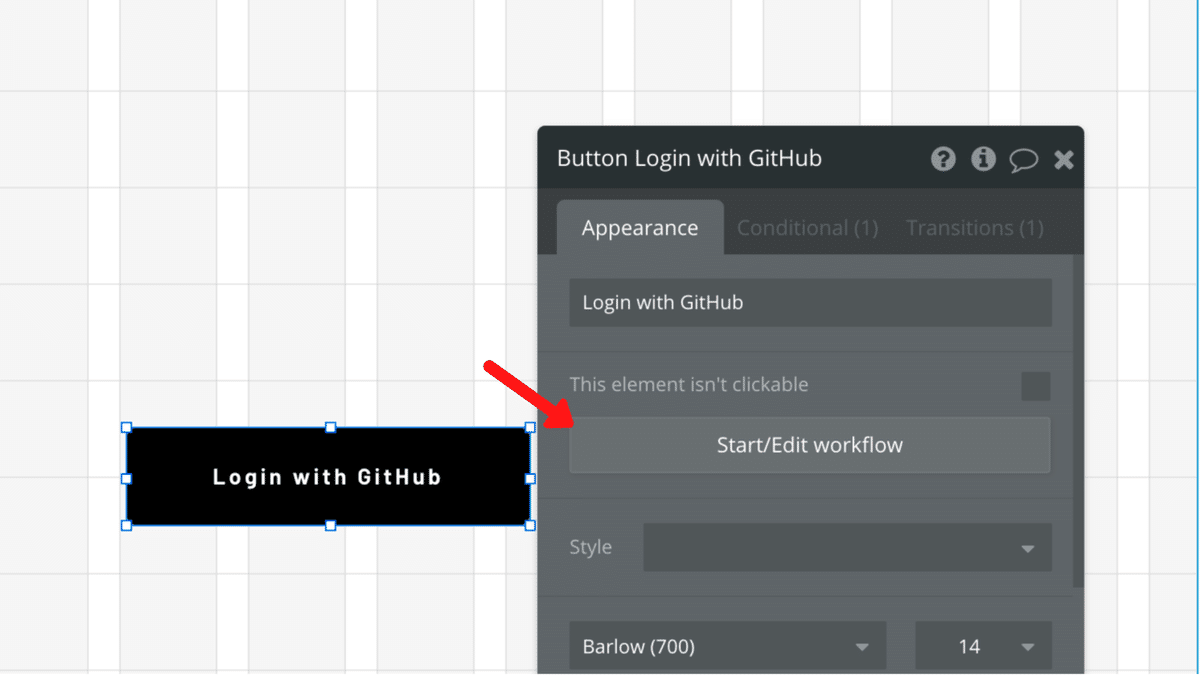Viewport: 1200px width, 675px height.
Task: Open the Conditional (1) tab
Action: (x=807, y=228)
